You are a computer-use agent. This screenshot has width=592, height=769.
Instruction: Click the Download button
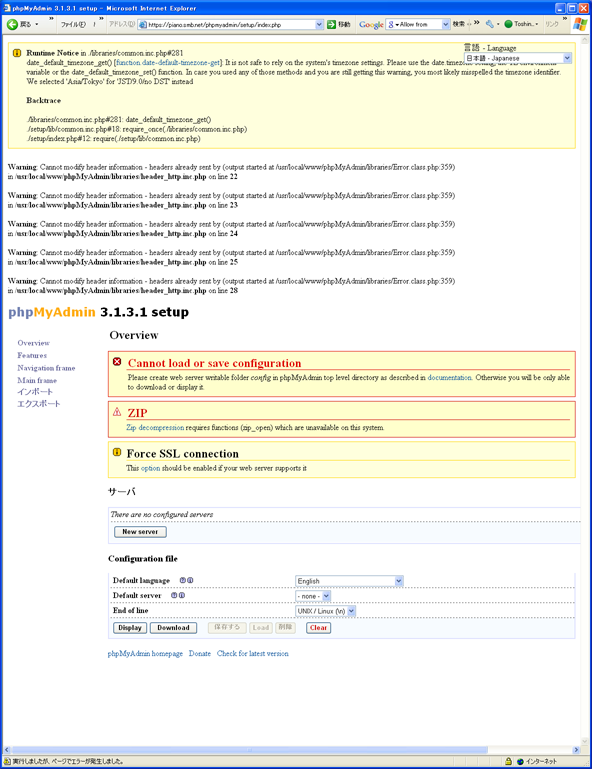(x=173, y=628)
